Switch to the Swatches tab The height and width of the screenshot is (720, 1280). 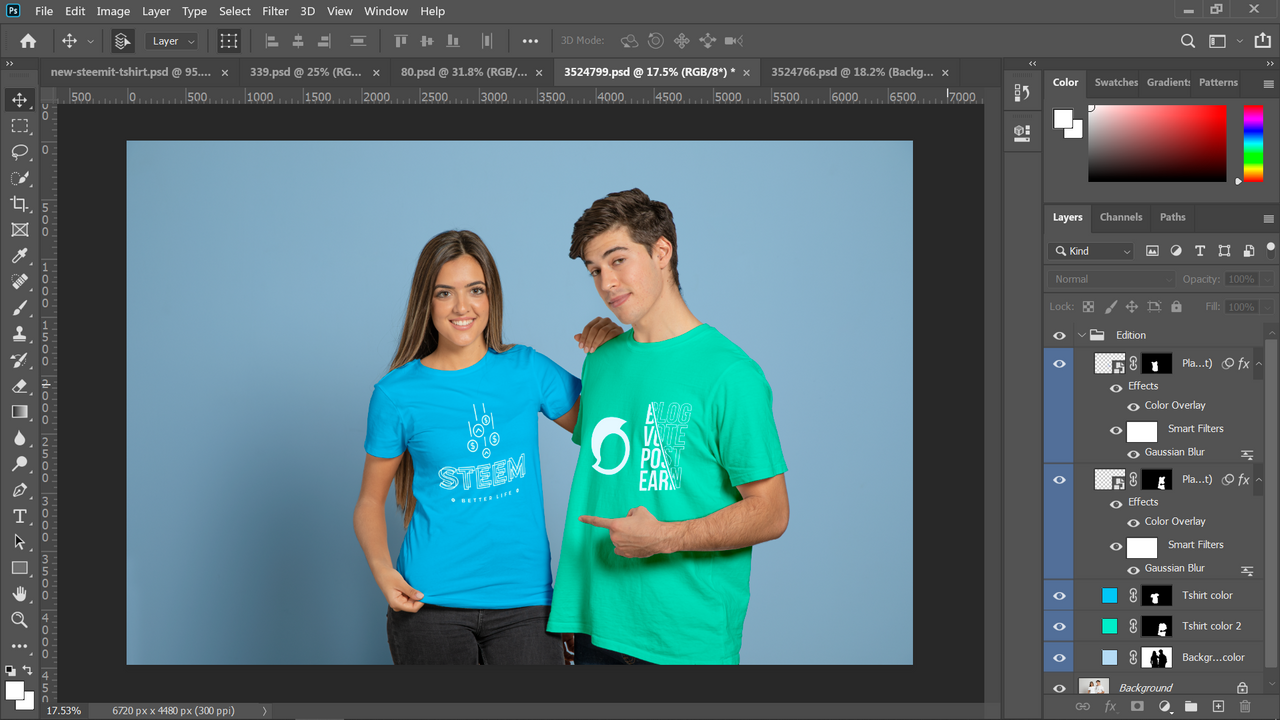click(1116, 82)
